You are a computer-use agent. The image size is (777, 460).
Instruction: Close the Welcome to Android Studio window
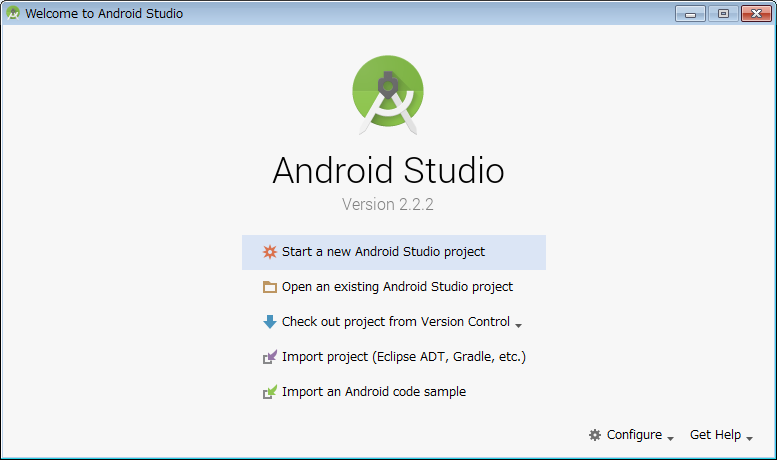point(756,14)
